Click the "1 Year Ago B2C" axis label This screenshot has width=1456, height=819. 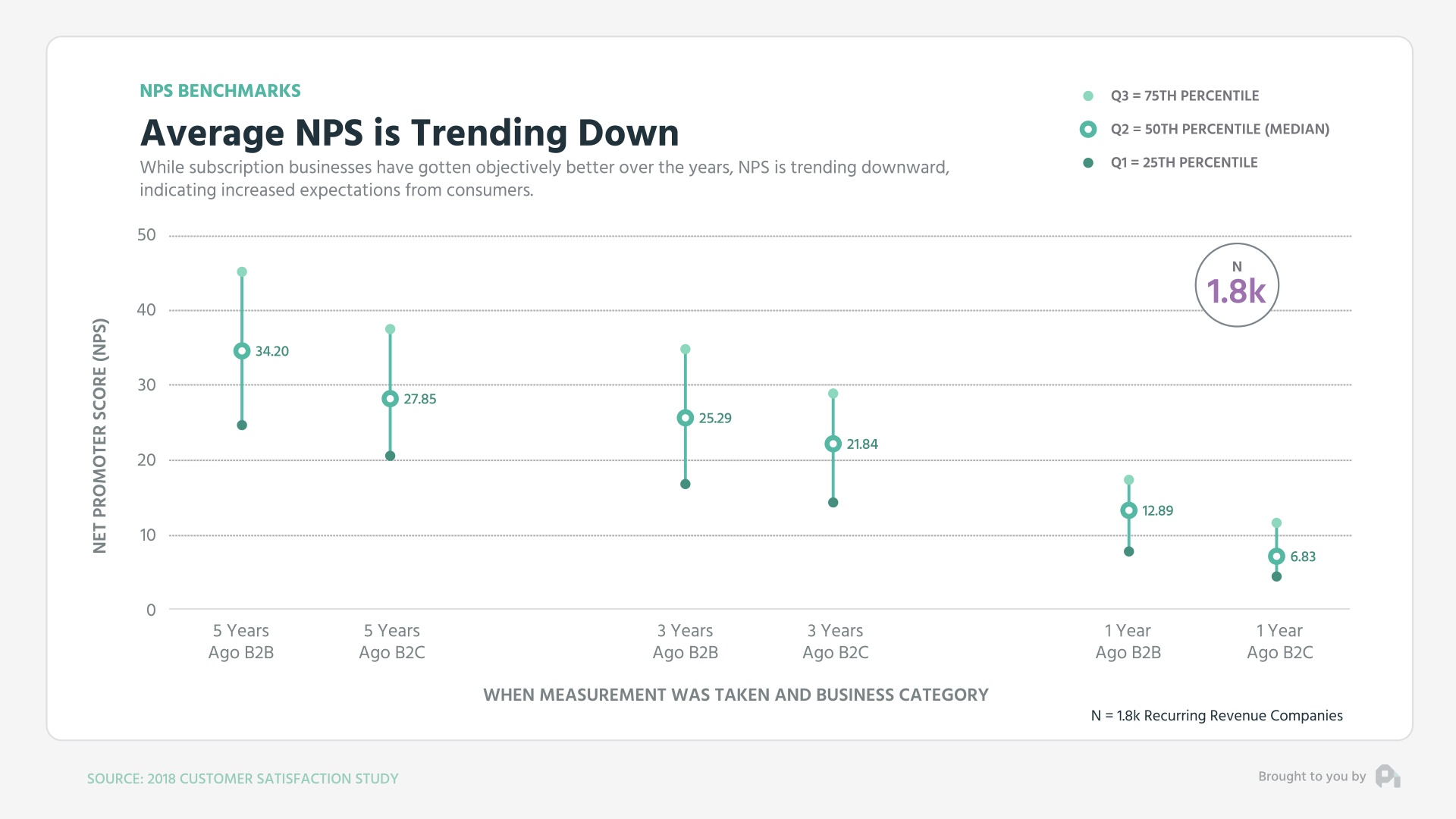click(x=1279, y=642)
